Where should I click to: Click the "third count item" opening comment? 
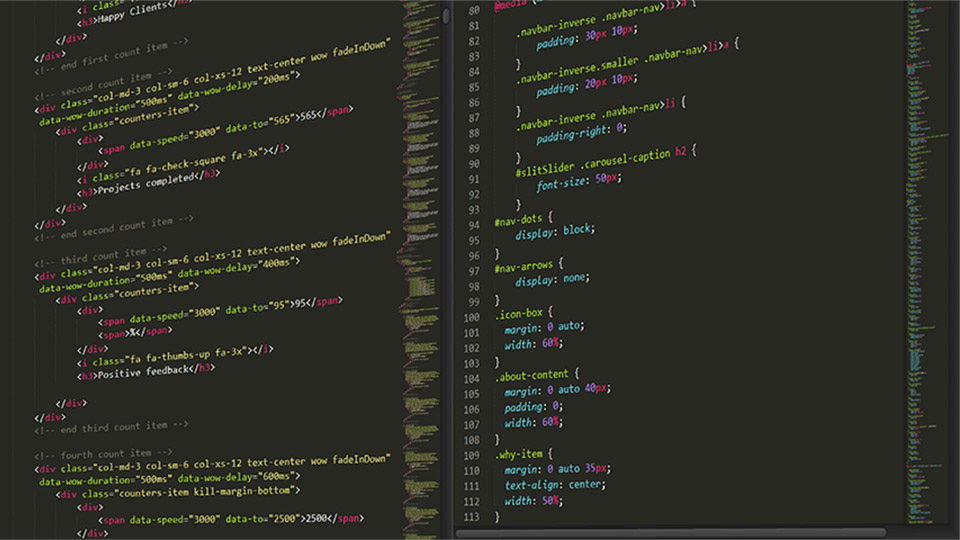tap(100, 255)
